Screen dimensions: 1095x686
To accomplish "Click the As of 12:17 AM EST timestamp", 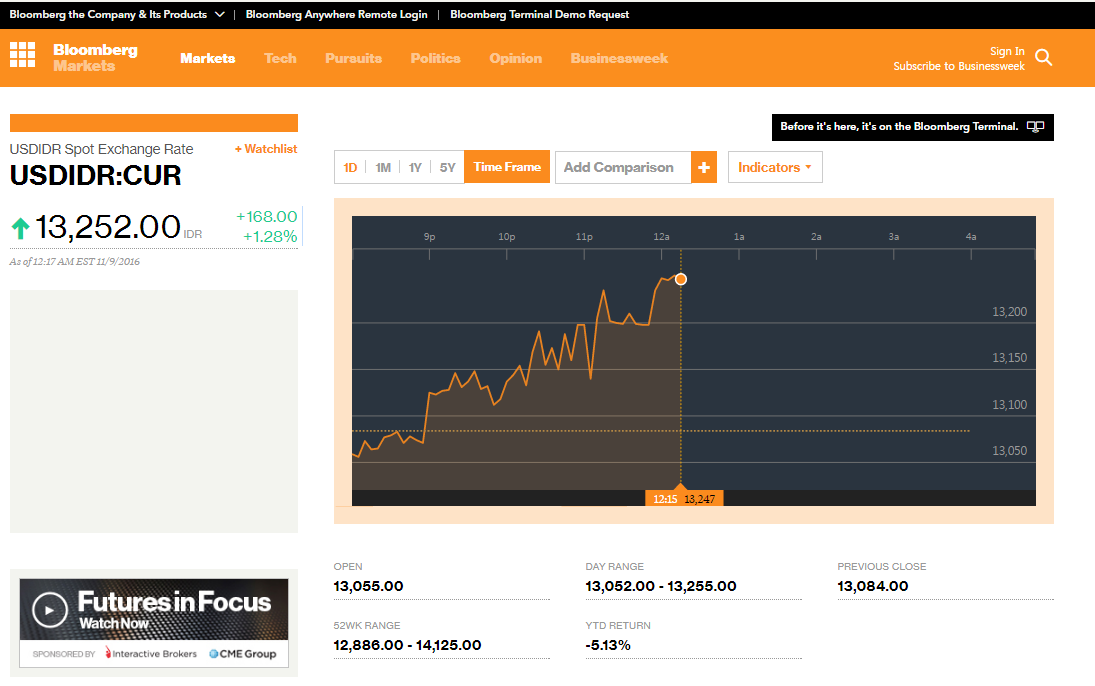I will [x=75, y=262].
